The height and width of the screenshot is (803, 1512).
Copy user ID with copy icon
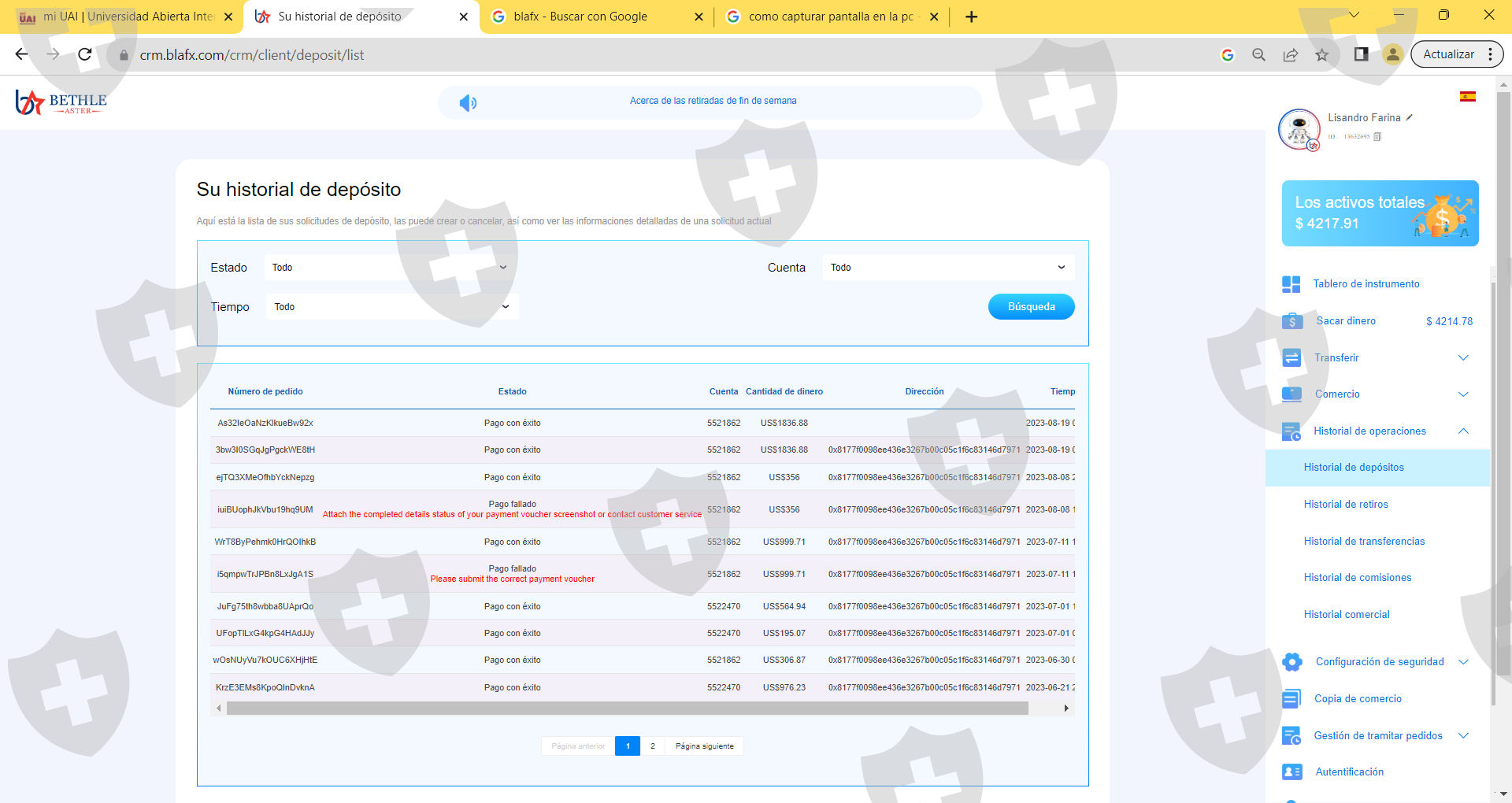pos(1377,137)
